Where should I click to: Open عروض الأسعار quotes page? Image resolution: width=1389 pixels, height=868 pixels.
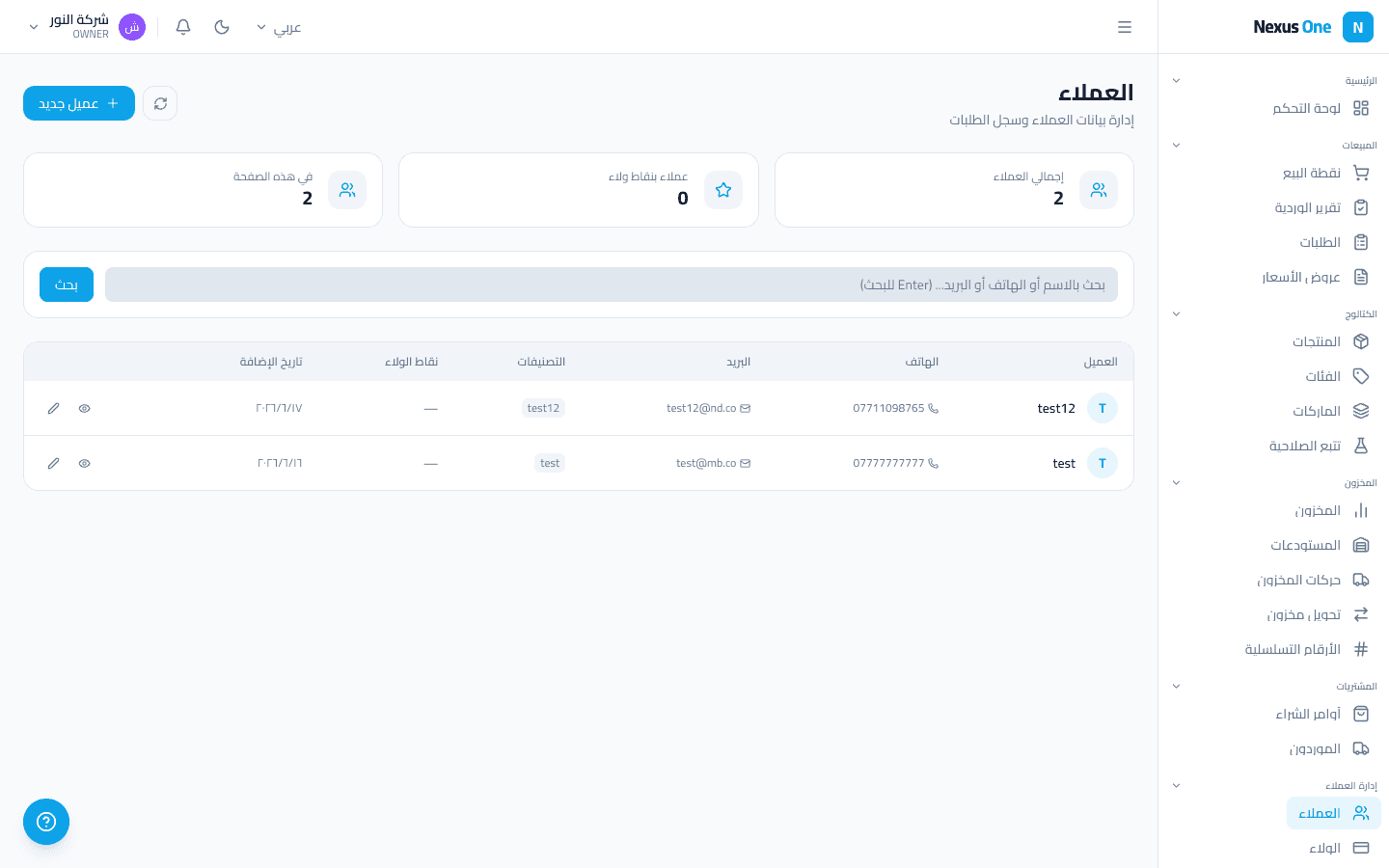(x=1316, y=277)
